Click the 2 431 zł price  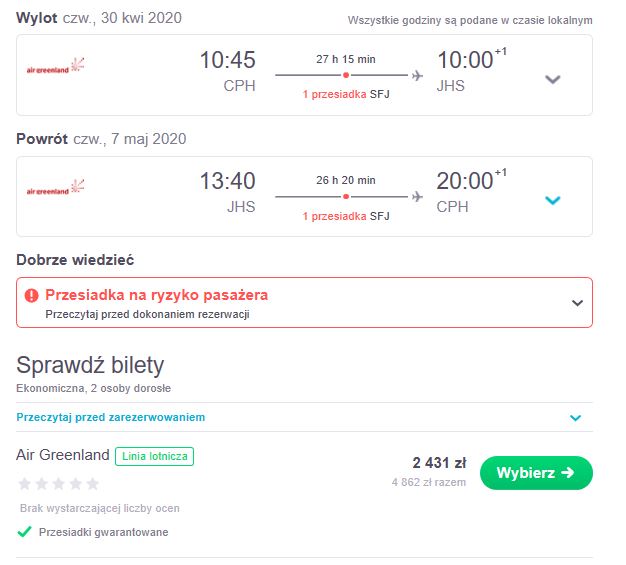click(439, 463)
